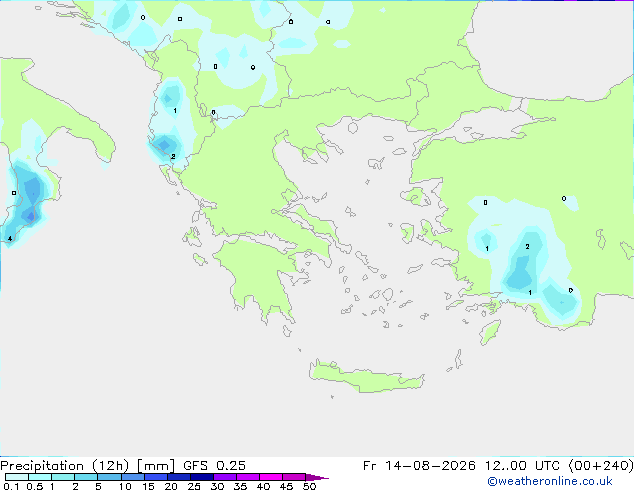This screenshot has width=634, height=490.
Task: Click the legend value "25"
Action: pyautogui.click(x=194, y=486)
